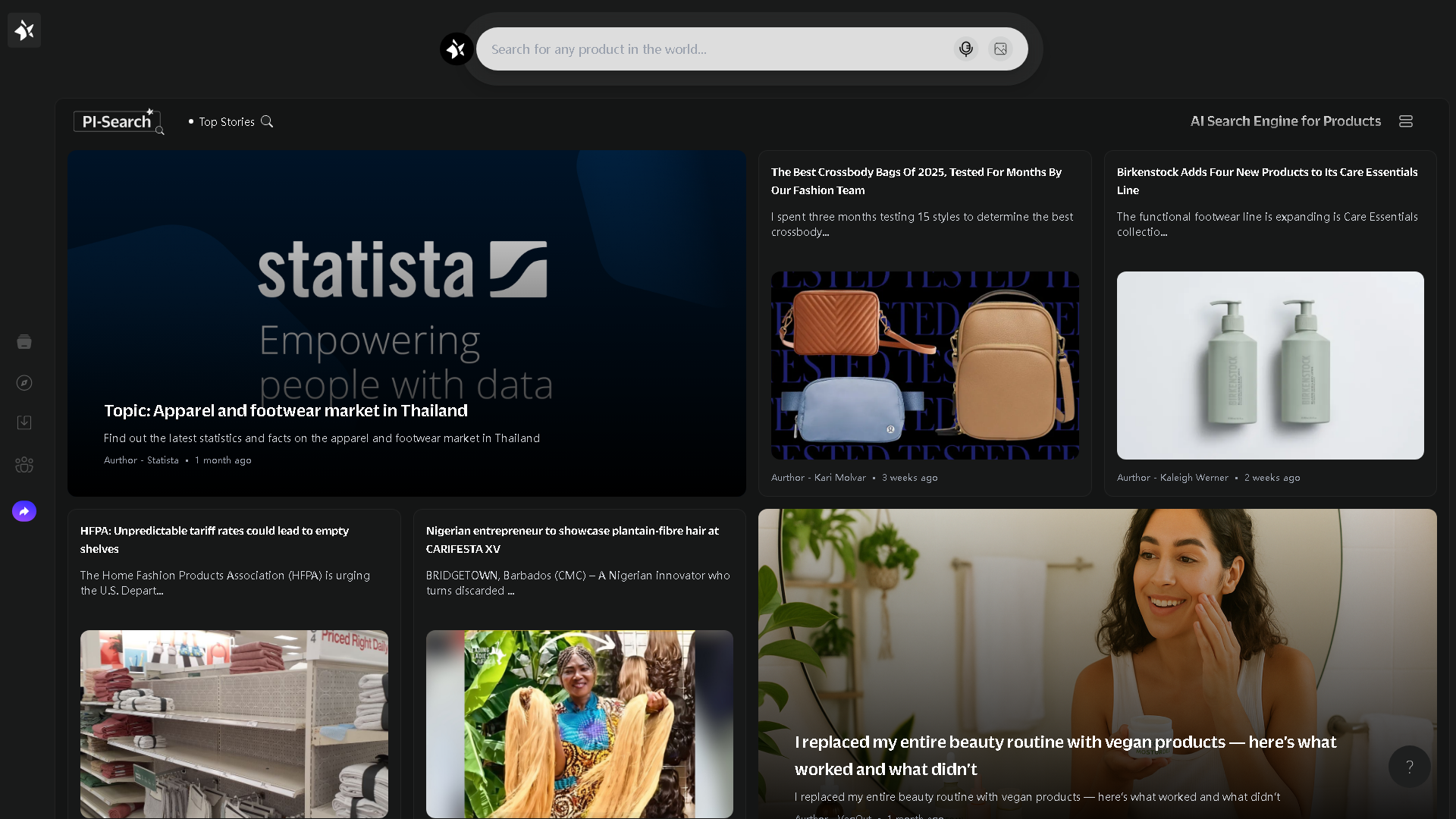
Task: Open image search icon in search bar
Action: pyautogui.click(x=1001, y=49)
